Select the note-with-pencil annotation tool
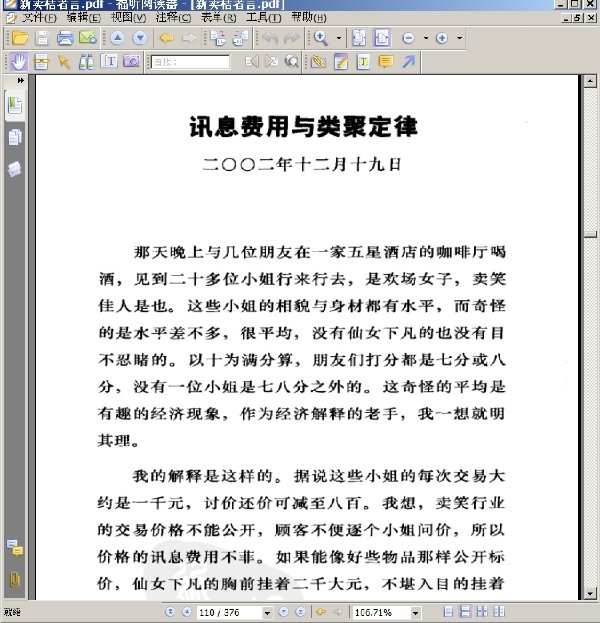The height and width of the screenshot is (623, 600). pos(341,62)
